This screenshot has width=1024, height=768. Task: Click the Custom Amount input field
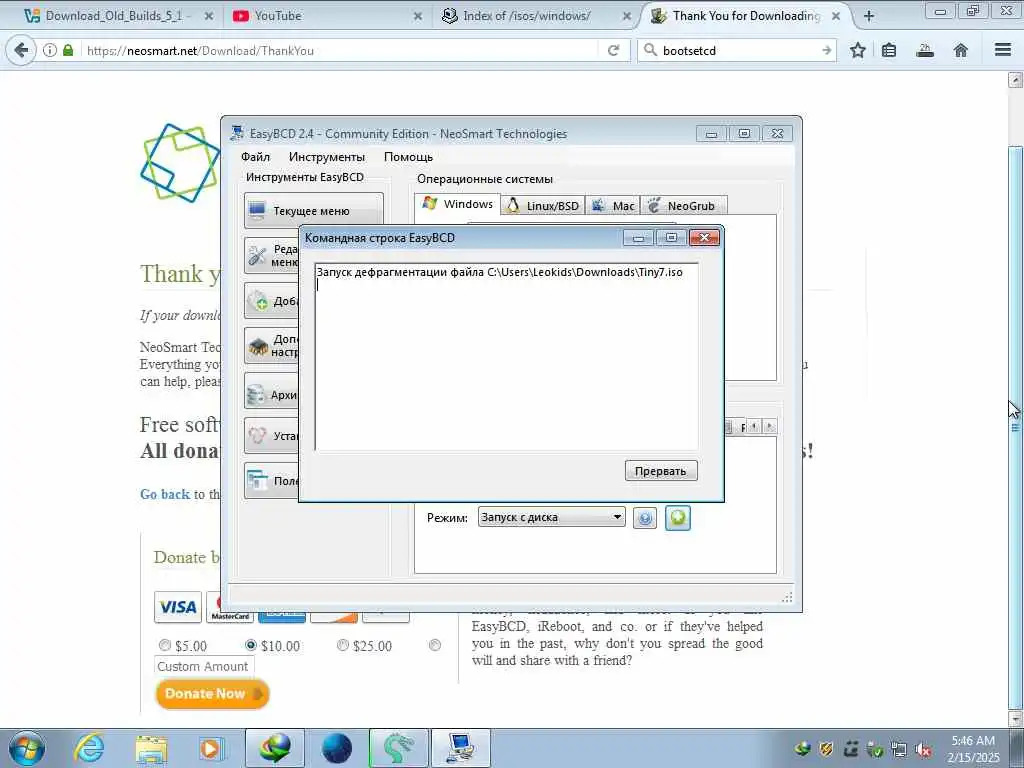click(x=204, y=666)
